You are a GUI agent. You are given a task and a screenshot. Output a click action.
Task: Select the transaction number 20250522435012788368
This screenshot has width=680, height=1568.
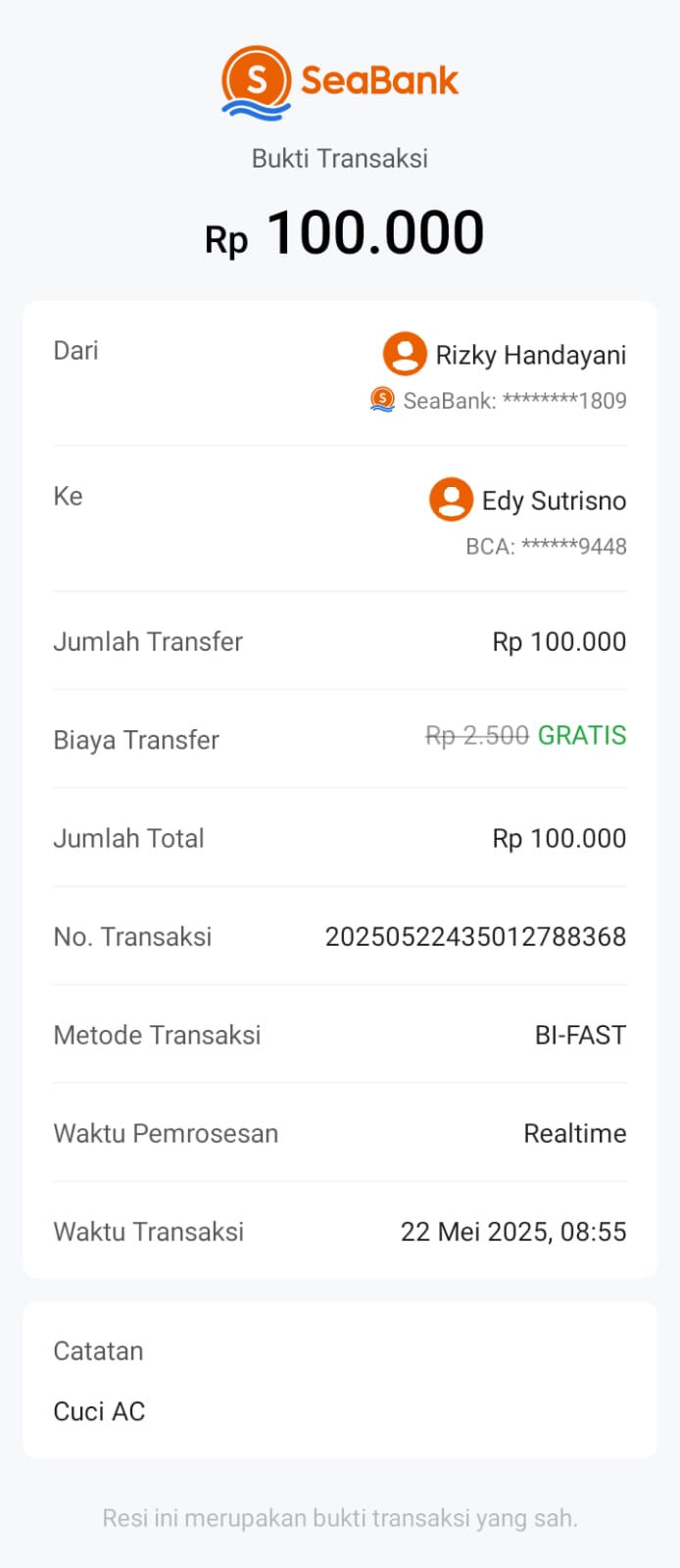475,937
